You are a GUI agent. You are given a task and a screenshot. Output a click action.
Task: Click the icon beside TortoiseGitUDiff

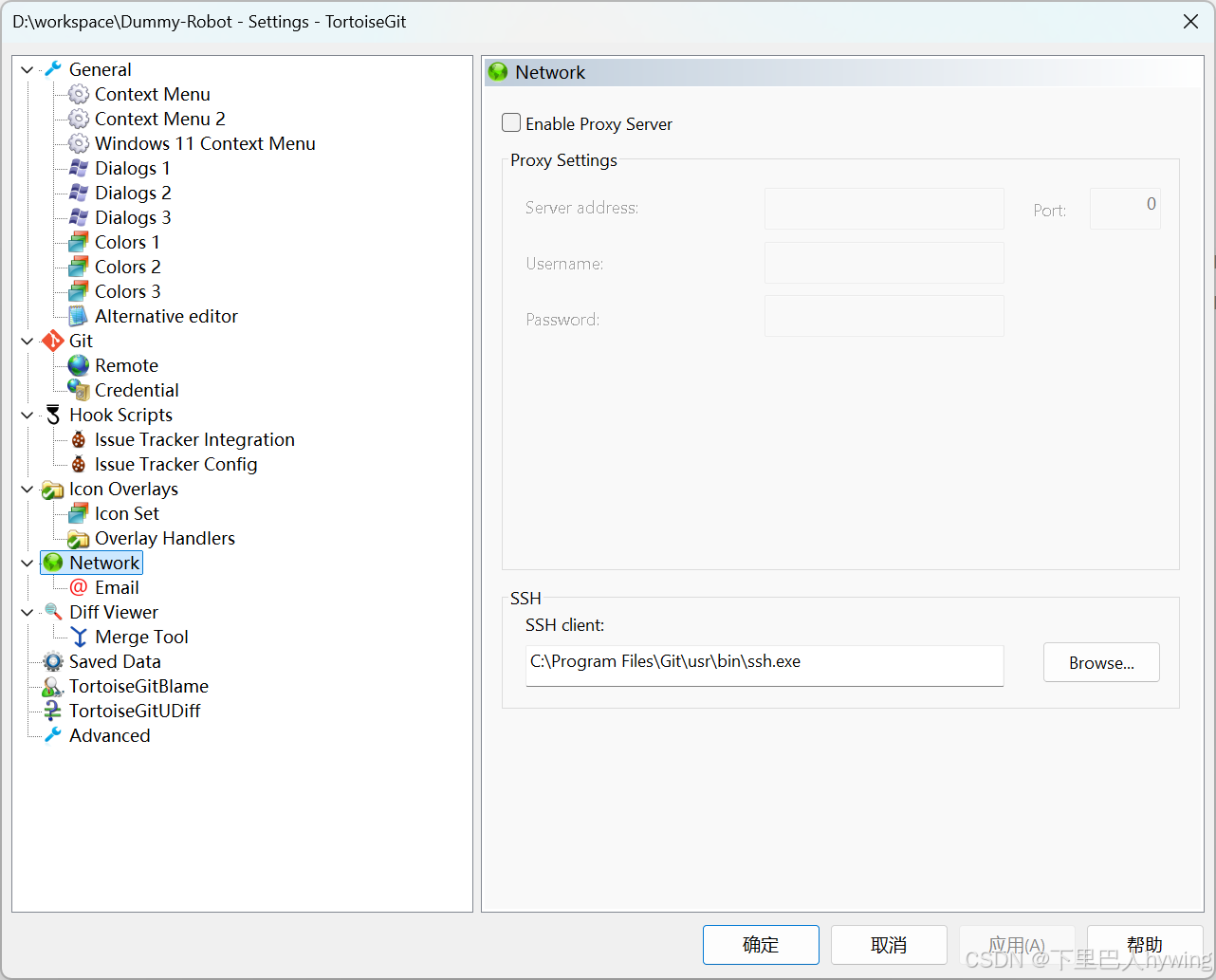click(53, 711)
